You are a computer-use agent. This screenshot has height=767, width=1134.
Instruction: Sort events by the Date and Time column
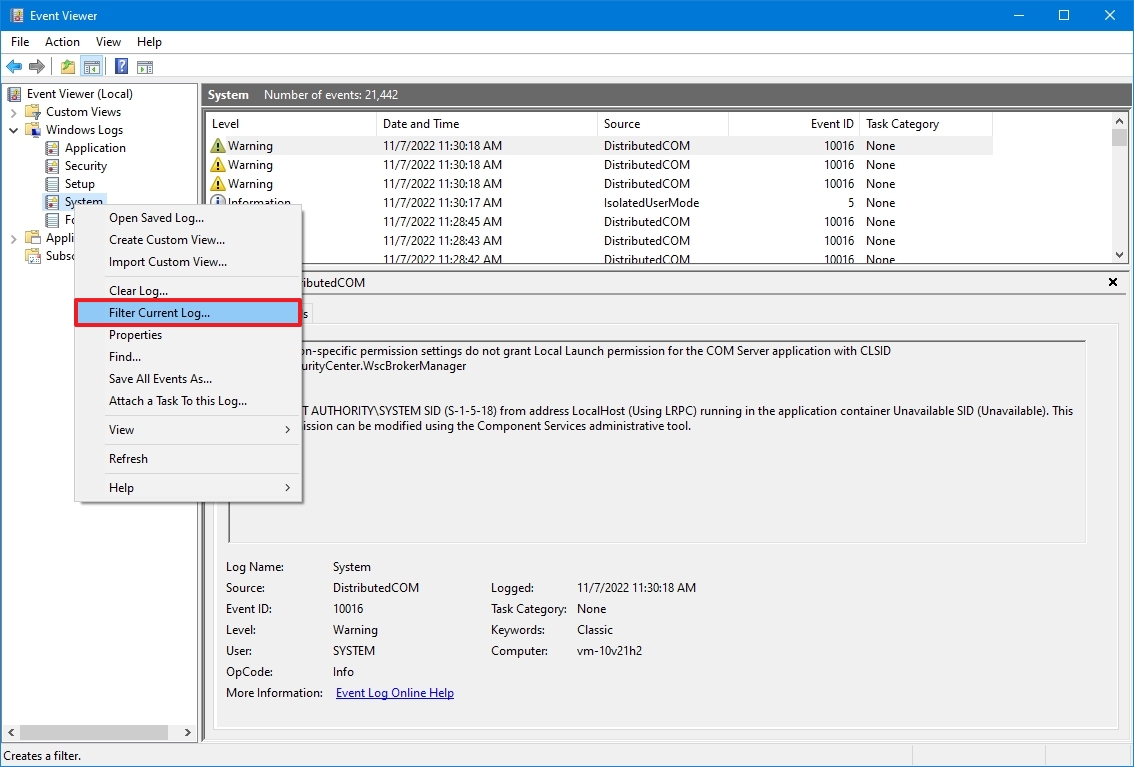(x=421, y=124)
